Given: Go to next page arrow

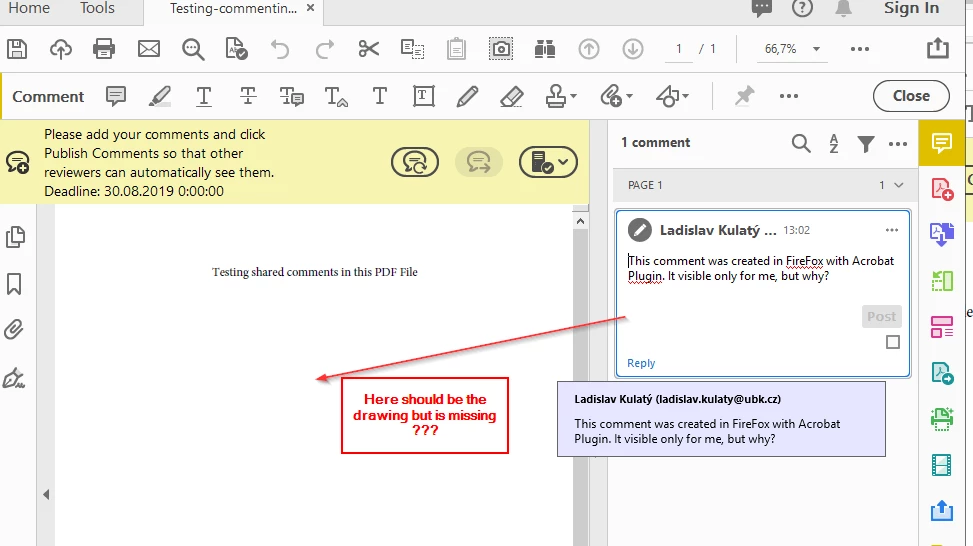Looking at the screenshot, I should (633, 49).
